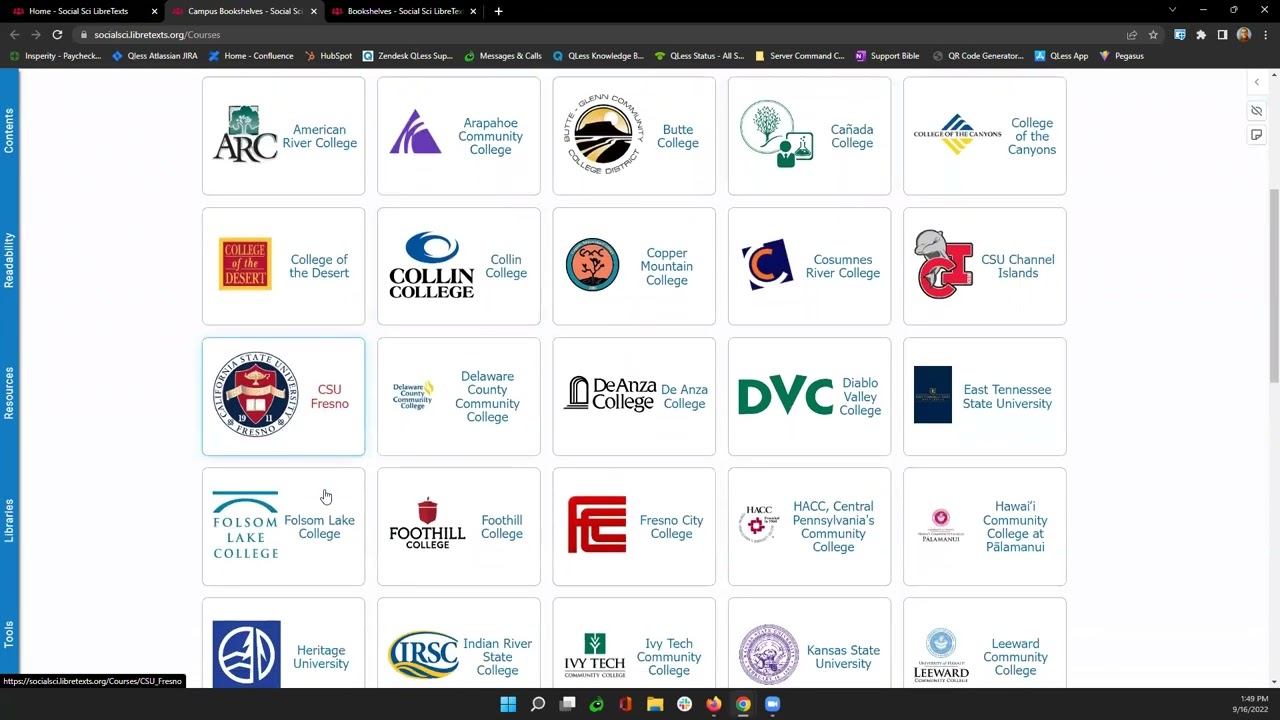
Task: Open the Insperity Paycheck bookmark
Action: tap(55, 56)
